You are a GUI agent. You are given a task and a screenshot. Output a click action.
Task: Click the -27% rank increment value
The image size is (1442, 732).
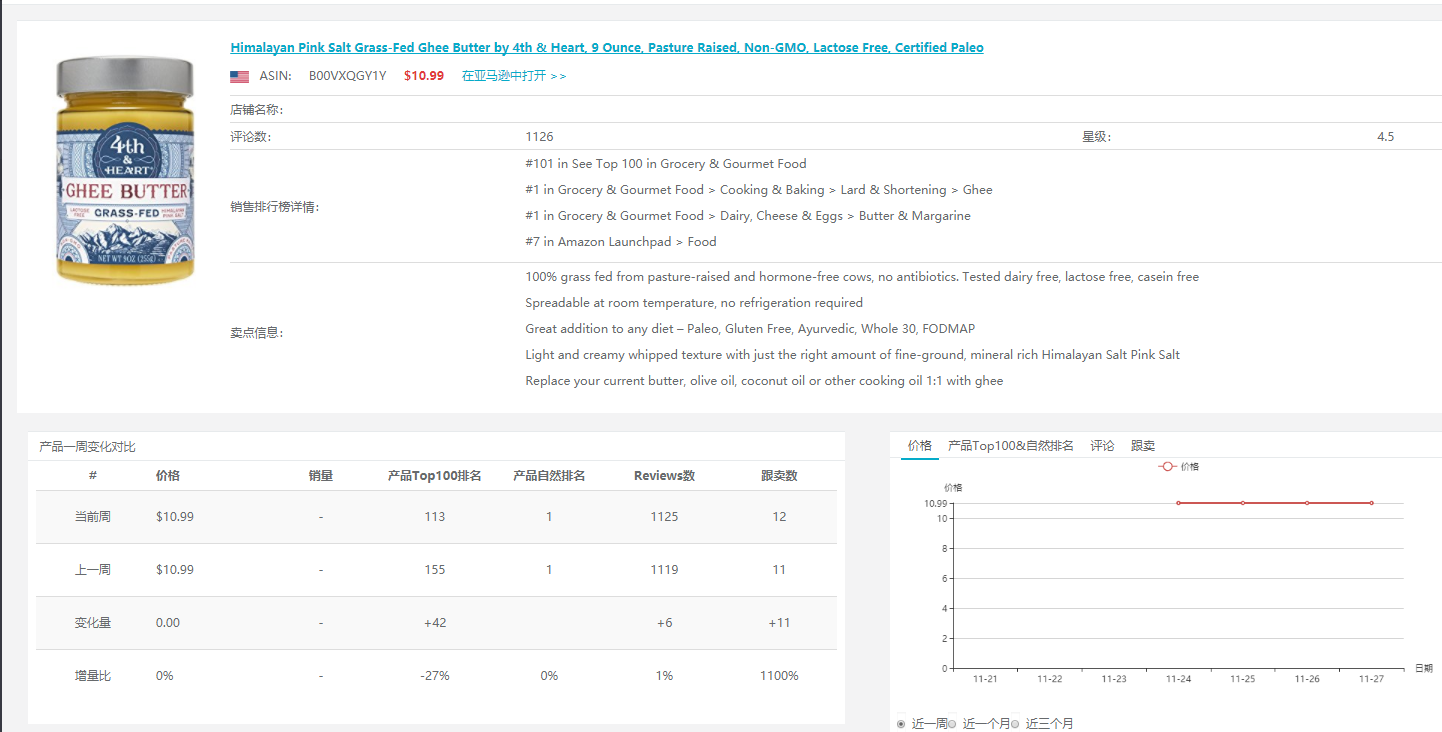click(435, 676)
